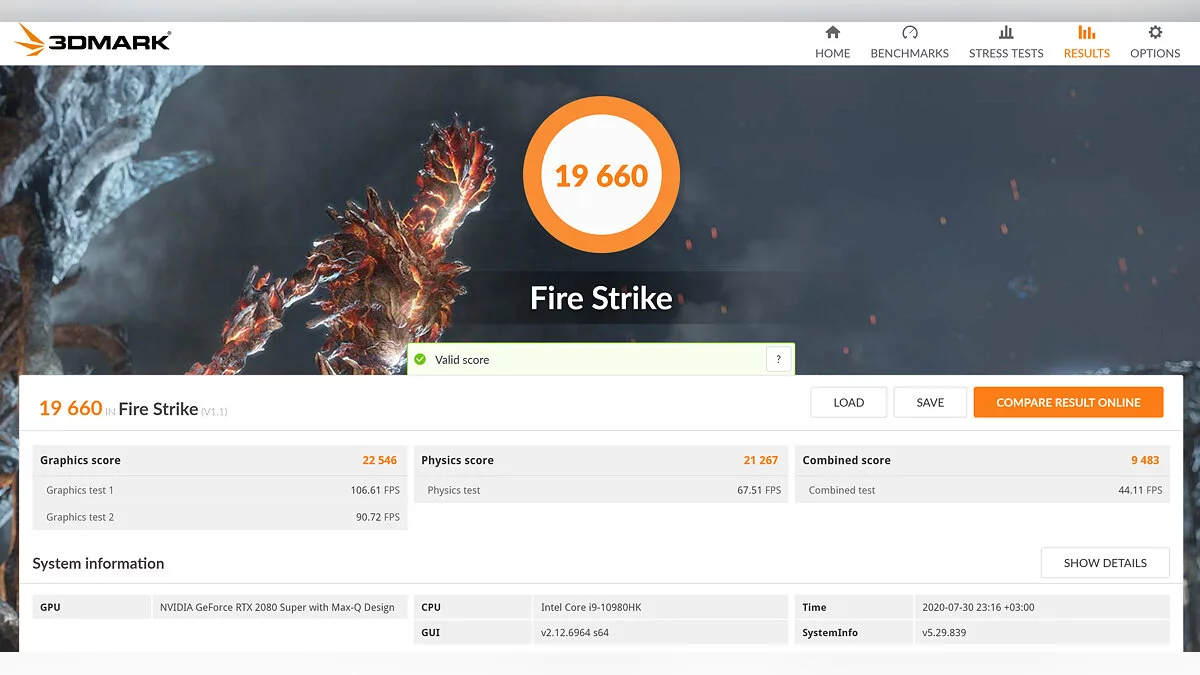This screenshot has height=675, width=1200.
Task: Click the SHOW DETAILS button
Action: coord(1105,563)
